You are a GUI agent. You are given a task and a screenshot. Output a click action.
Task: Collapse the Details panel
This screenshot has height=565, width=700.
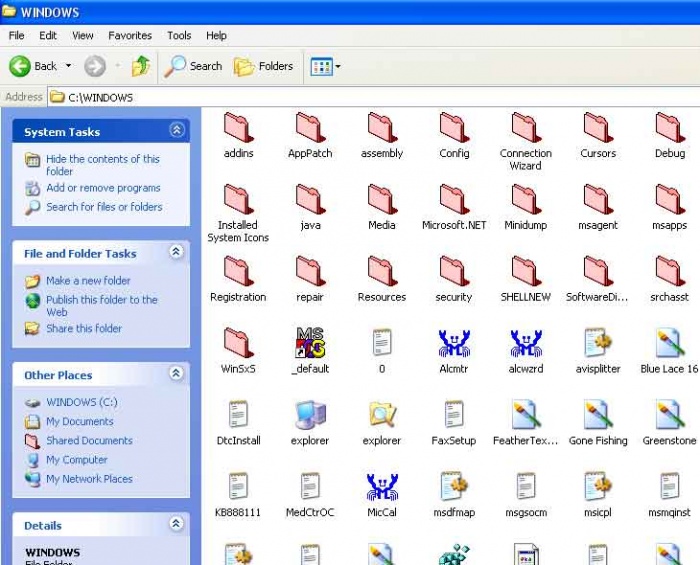tap(176, 523)
